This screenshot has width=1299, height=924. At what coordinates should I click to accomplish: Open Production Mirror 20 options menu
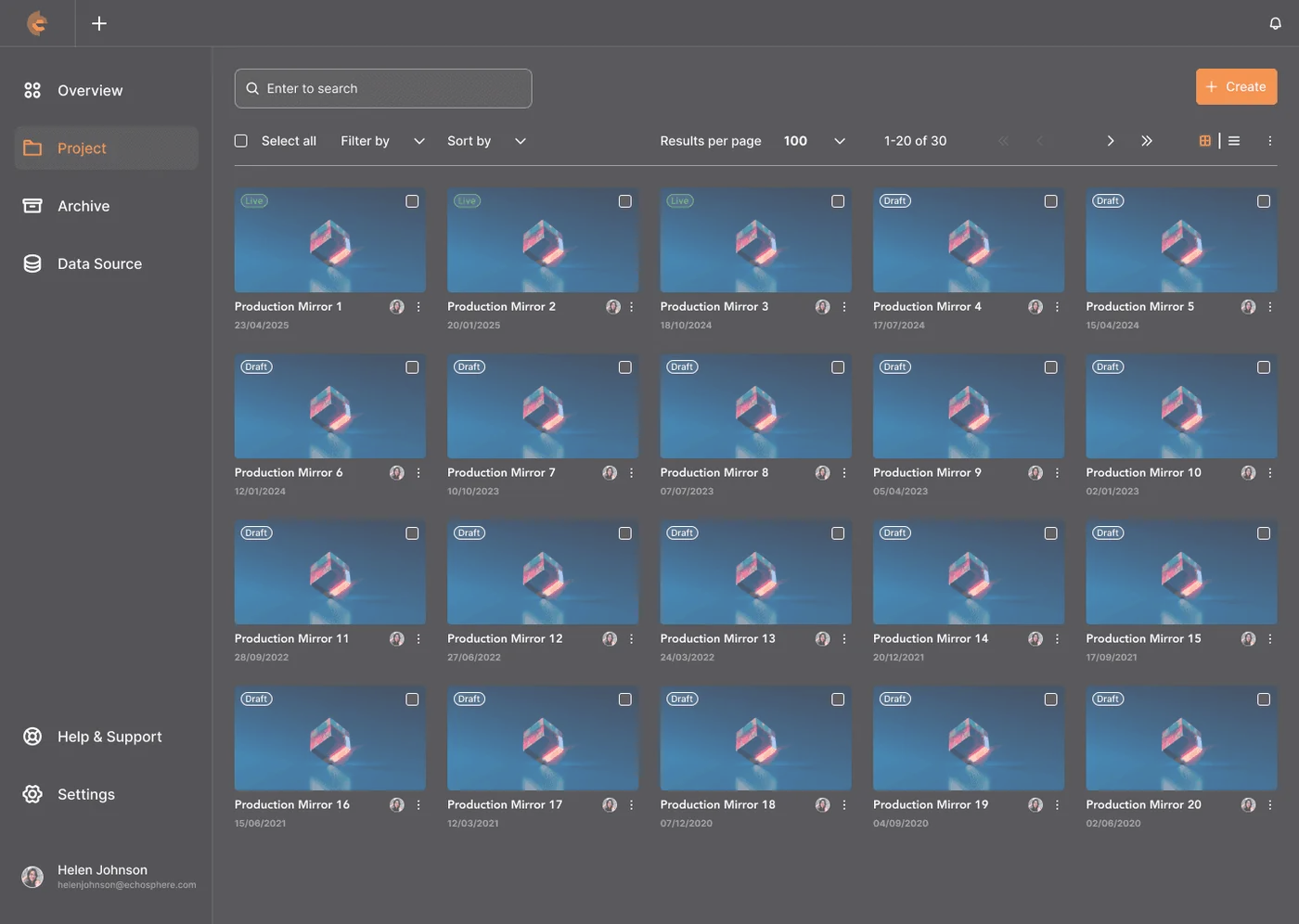click(x=1270, y=805)
